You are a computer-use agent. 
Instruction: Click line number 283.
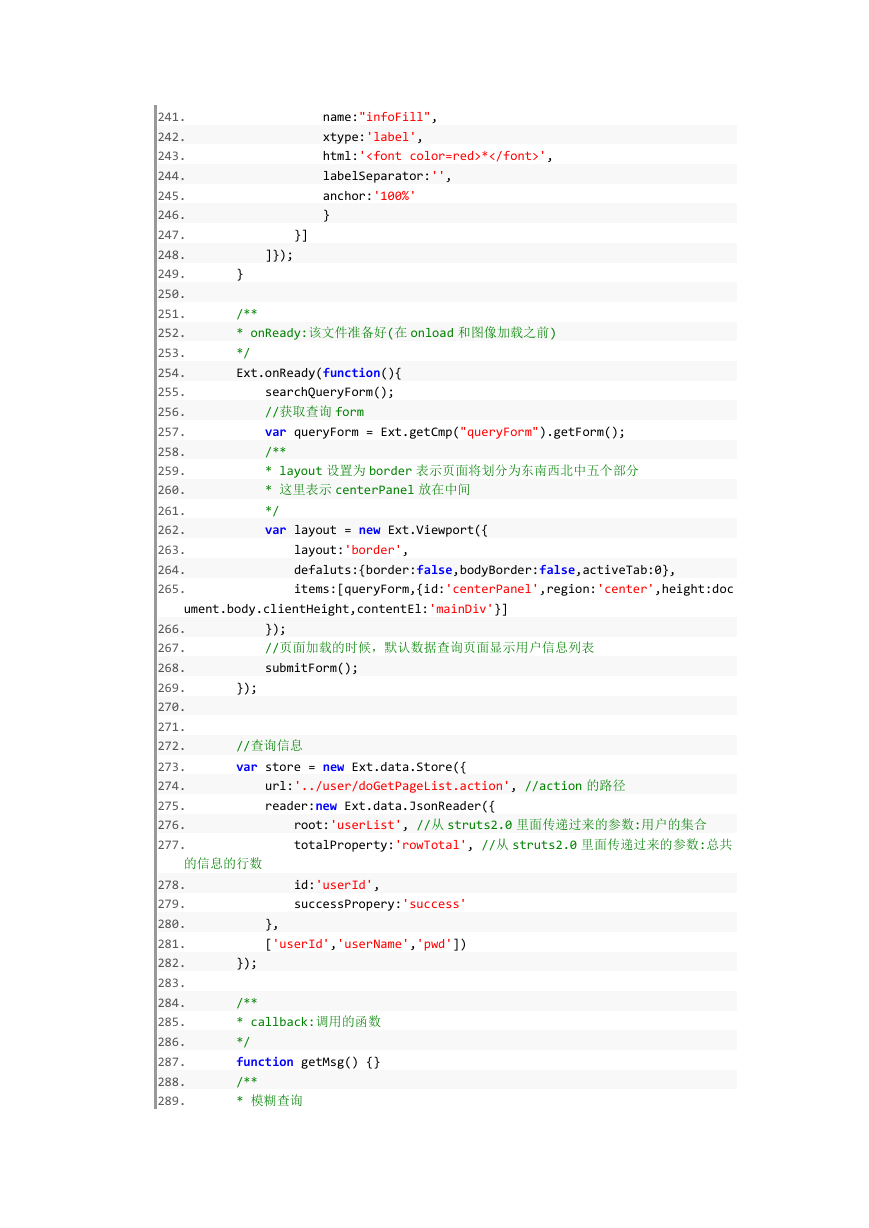pos(171,983)
